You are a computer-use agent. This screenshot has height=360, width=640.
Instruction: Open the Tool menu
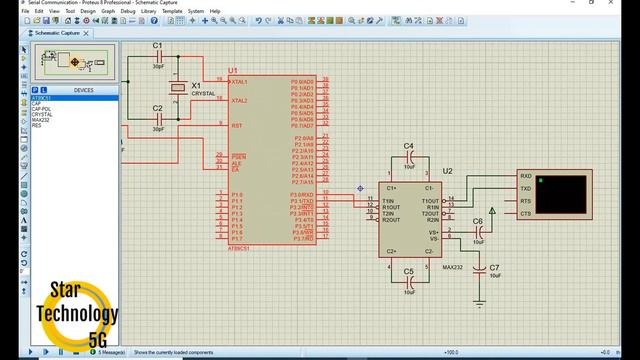[70, 11]
